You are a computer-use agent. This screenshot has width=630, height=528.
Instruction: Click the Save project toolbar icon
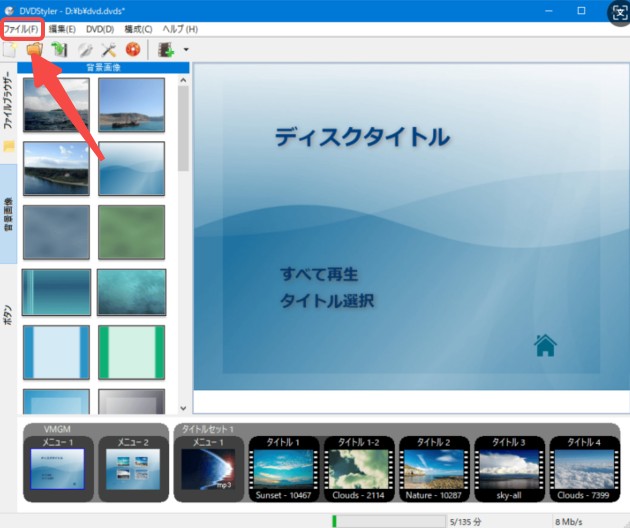pyautogui.click(x=59, y=50)
